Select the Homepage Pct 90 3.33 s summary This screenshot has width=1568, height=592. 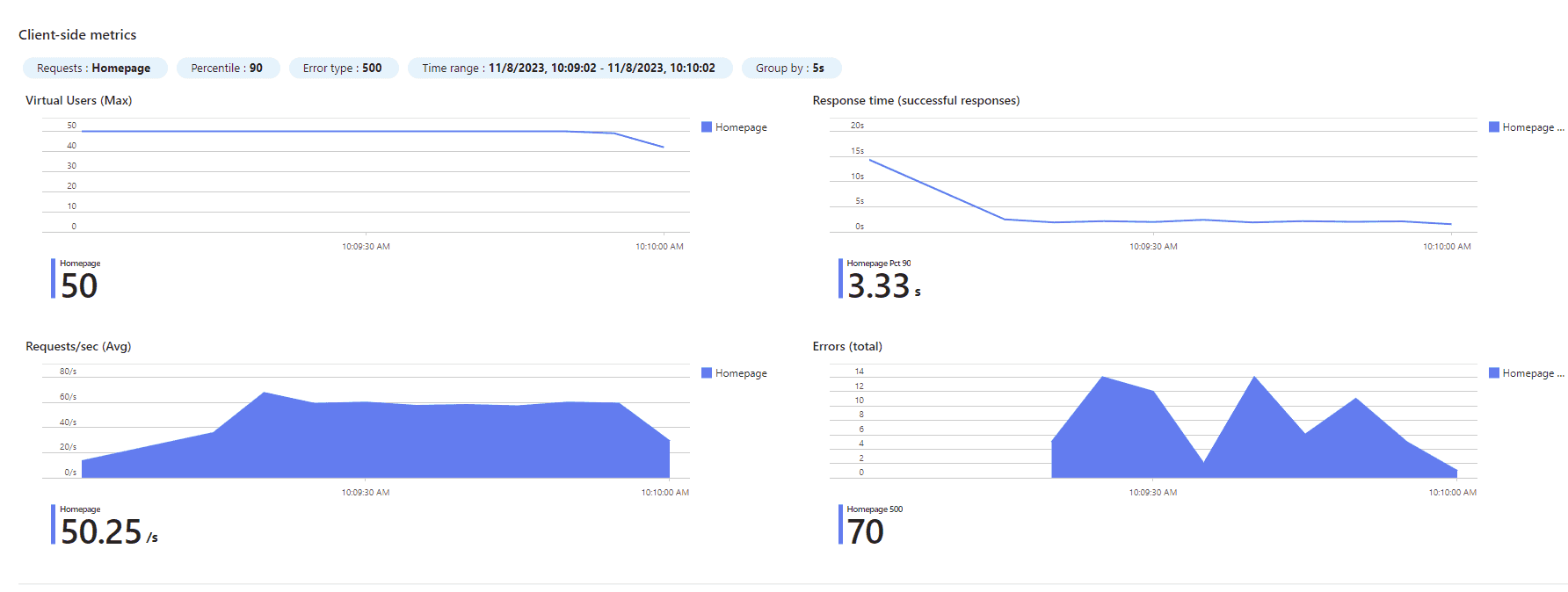coord(881,279)
